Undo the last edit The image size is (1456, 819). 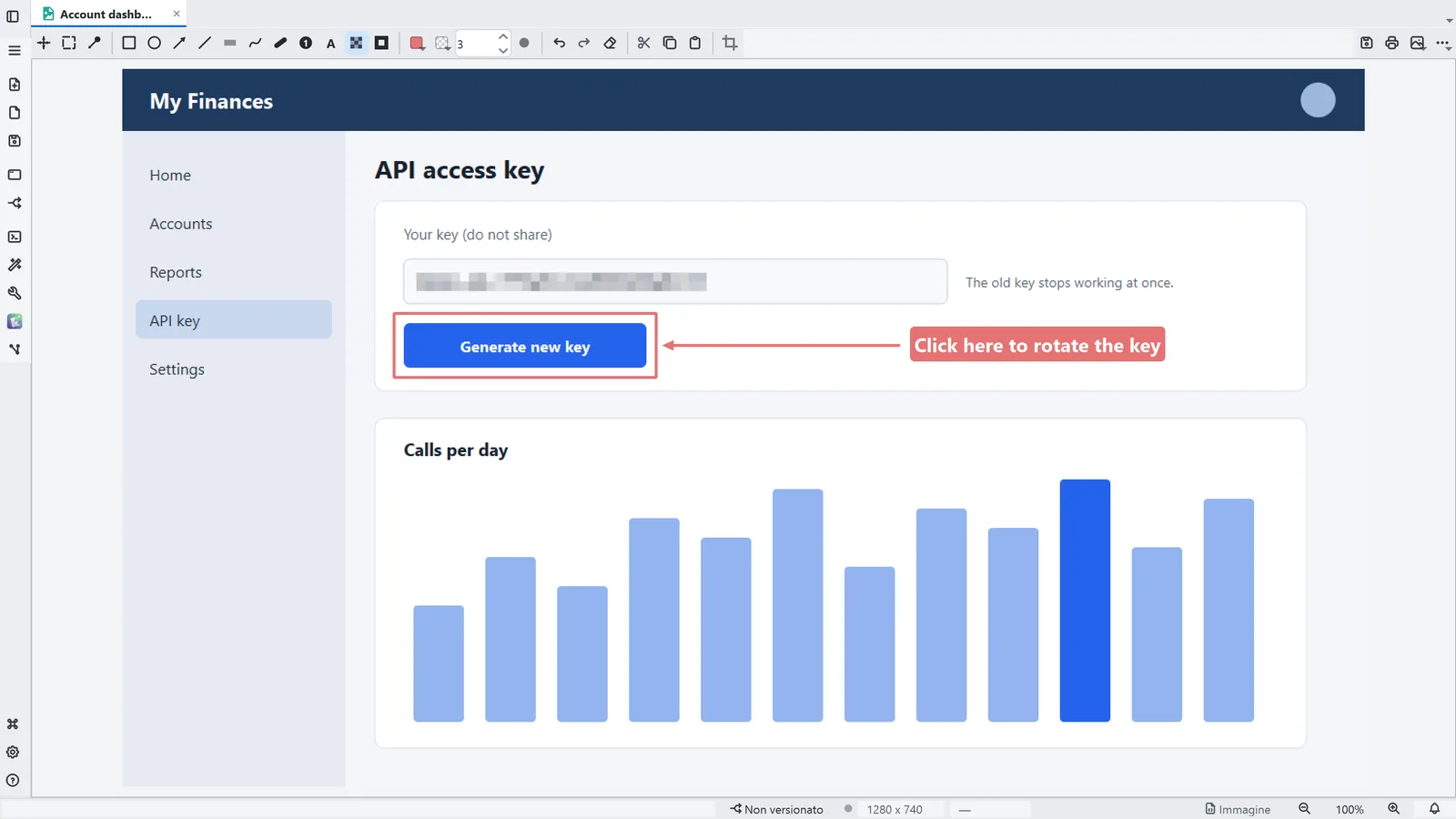pos(559,43)
